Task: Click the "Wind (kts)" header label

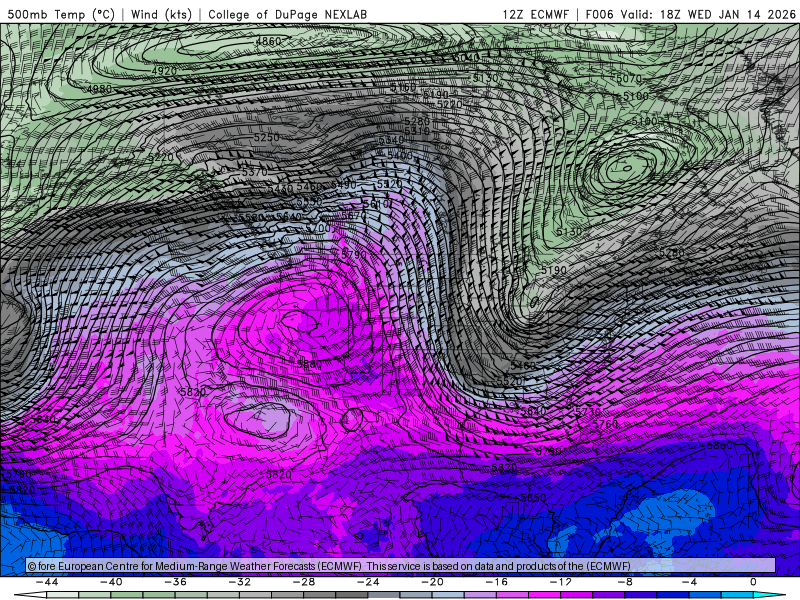Action: (161, 14)
